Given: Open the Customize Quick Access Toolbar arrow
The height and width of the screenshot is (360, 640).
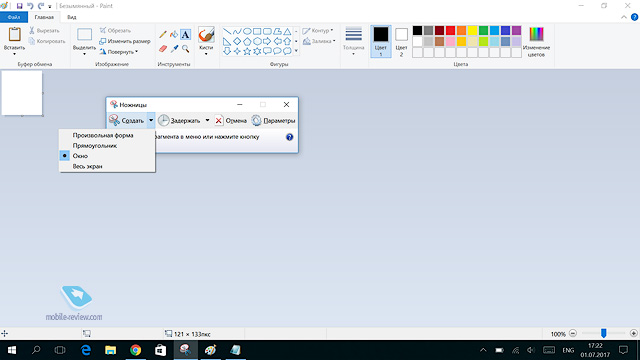Looking at the screenshot, I should click(50, 7).
